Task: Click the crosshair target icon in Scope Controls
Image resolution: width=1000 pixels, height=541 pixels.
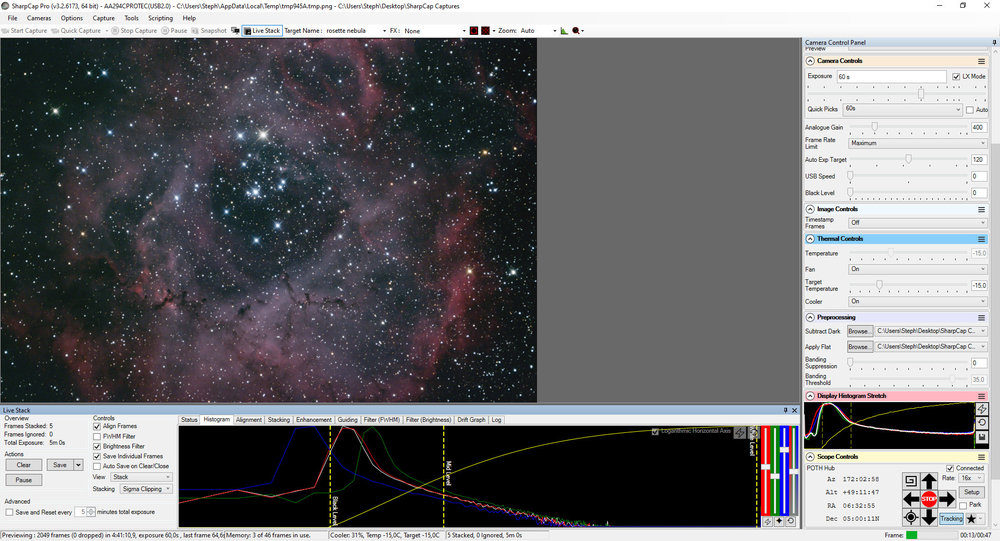Action: [910, 517]
